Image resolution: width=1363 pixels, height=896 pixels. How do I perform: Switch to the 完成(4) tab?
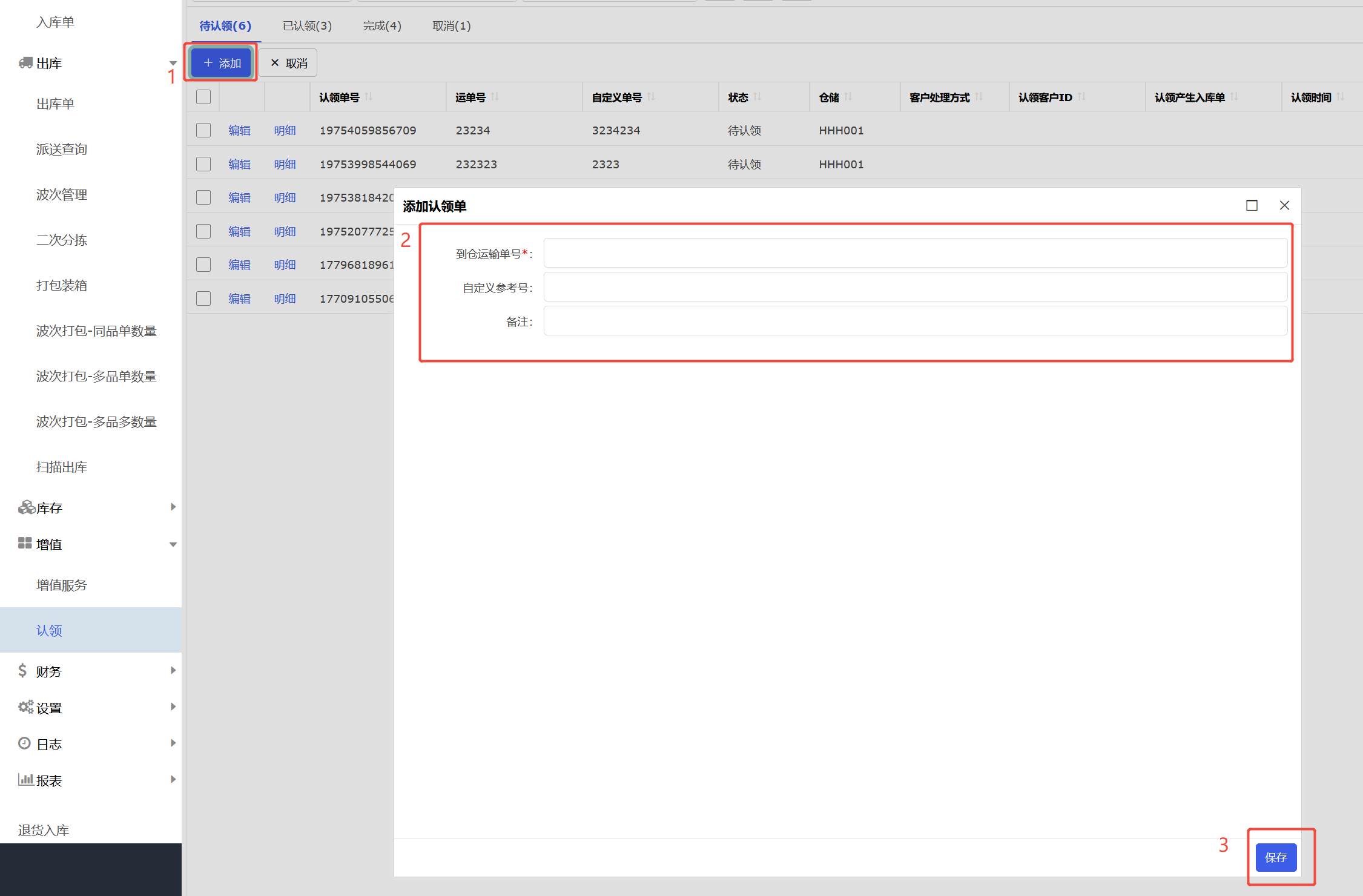(x=382, y=26)
